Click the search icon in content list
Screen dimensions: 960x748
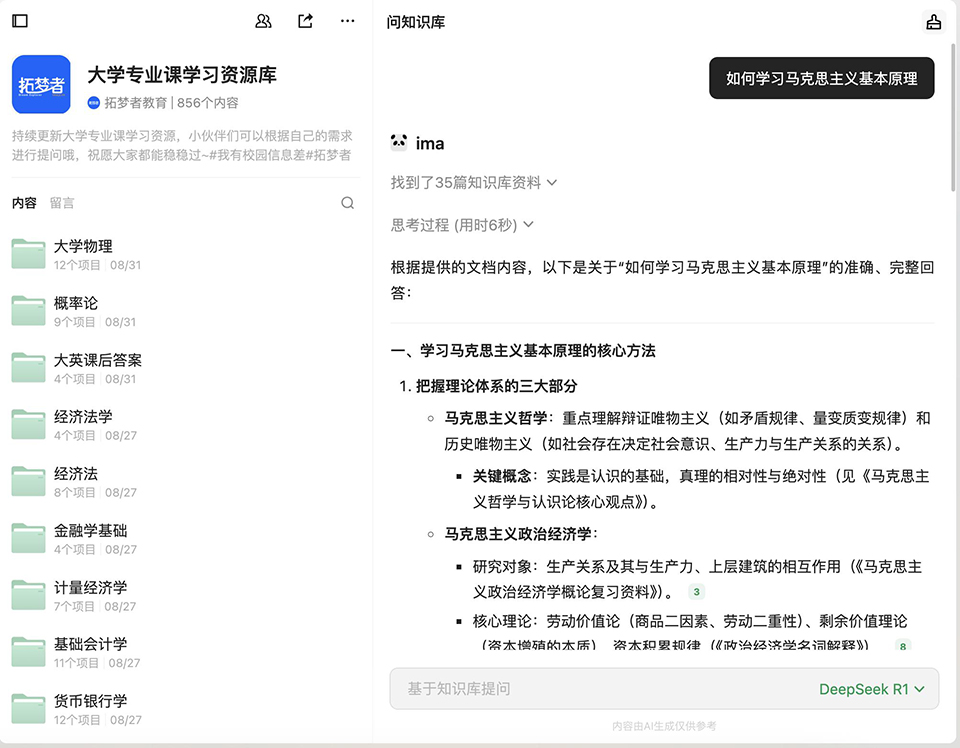click(x=347, y=203)
